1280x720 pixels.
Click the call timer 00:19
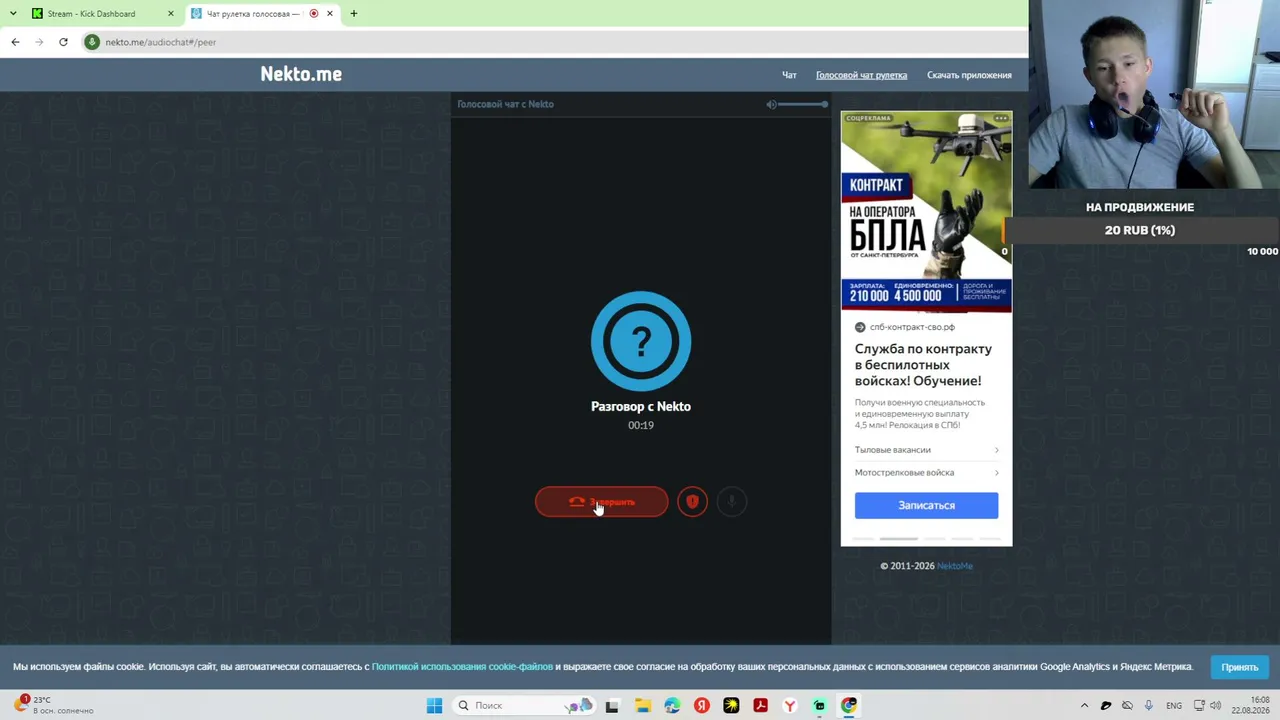[641, 425]
